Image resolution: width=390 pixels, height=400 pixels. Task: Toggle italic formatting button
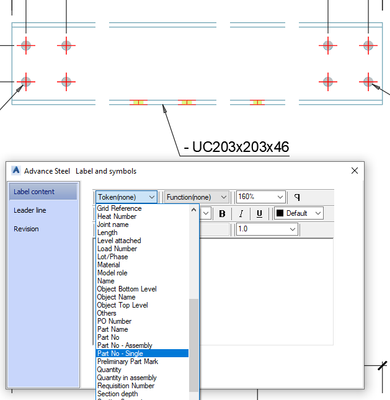[x=241, y=214]
